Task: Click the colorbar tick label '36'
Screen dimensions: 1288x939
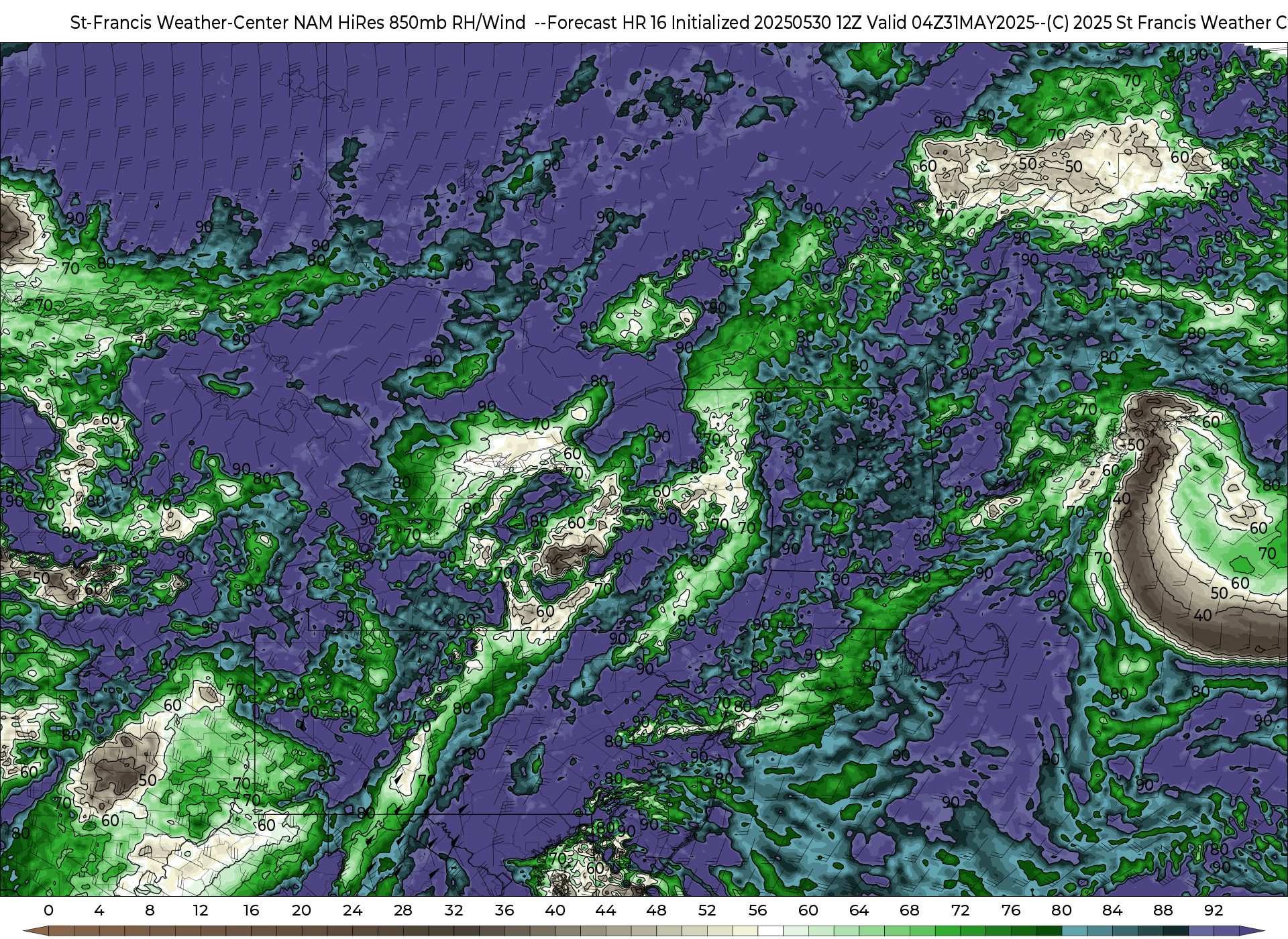Action: (x=504, y=910)
